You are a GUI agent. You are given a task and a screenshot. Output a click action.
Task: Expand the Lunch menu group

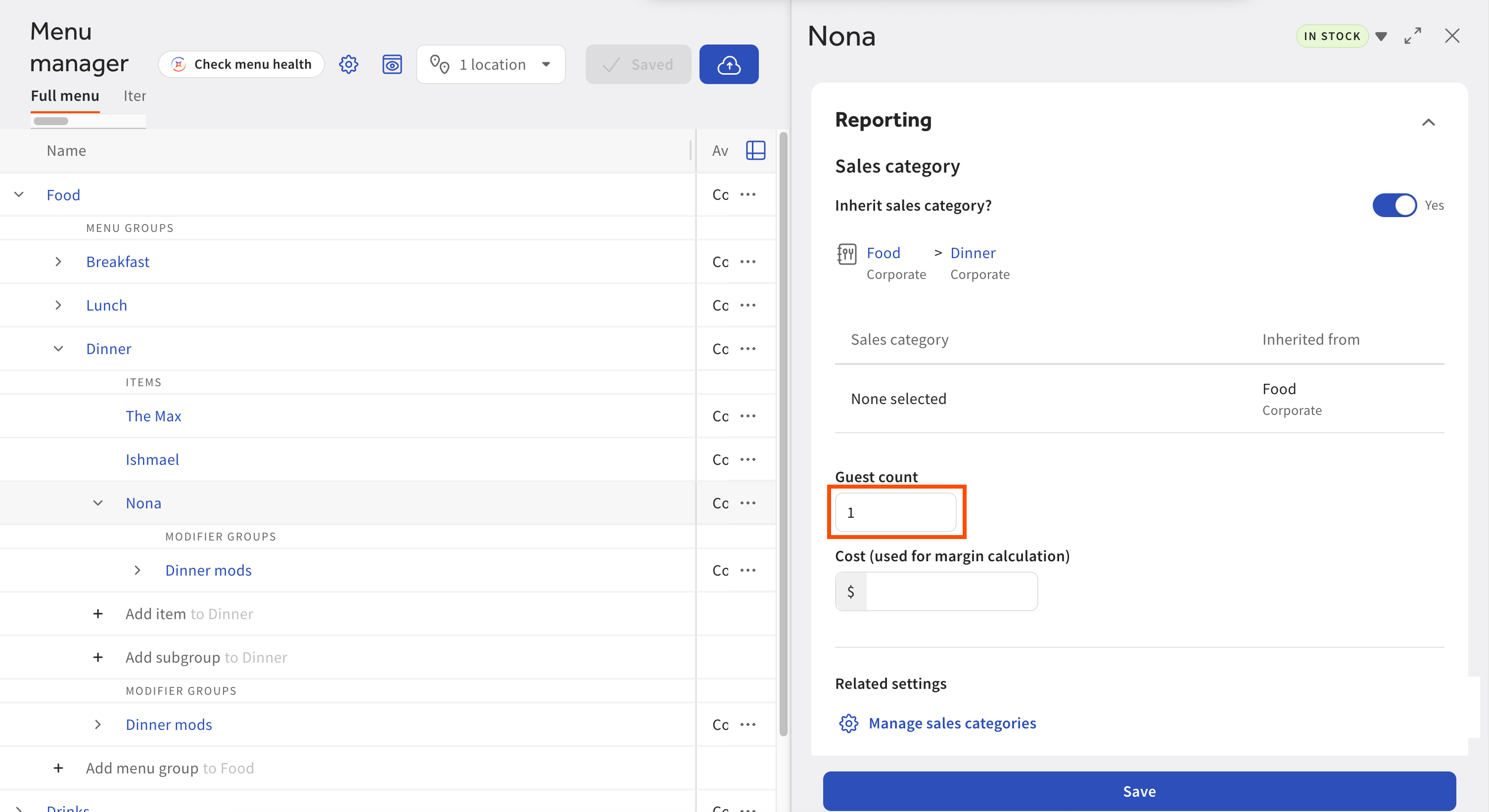(58, 305)
